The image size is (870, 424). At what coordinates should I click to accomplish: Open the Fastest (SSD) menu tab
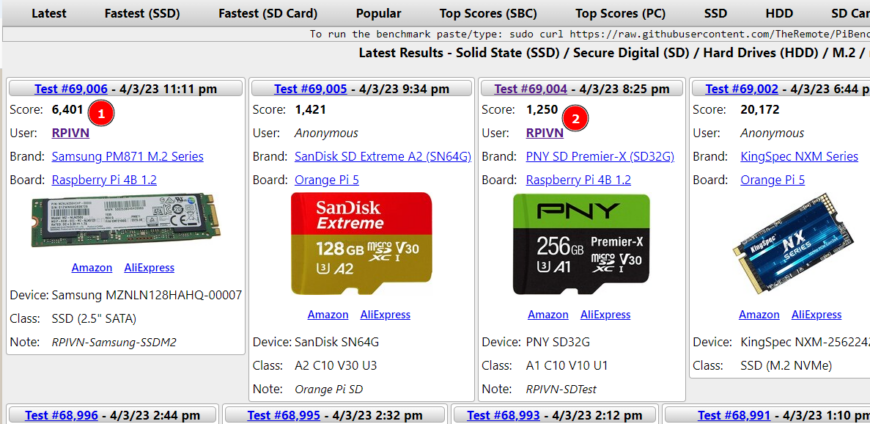point(142,14)
